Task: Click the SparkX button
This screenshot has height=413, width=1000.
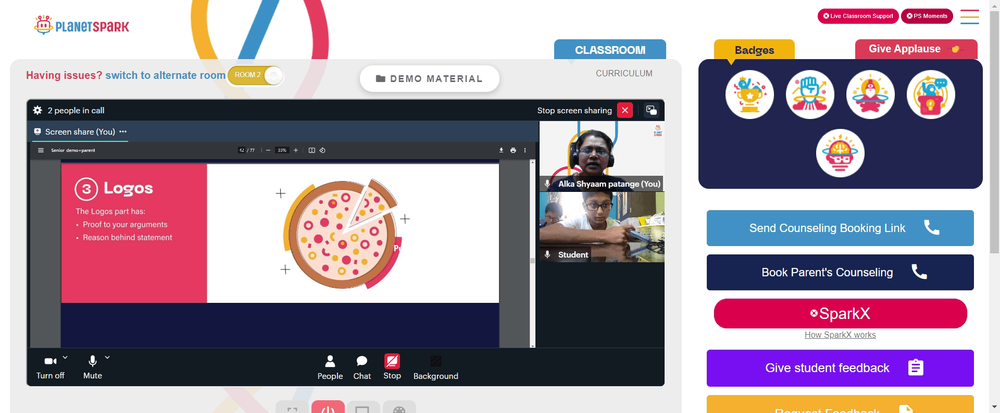Action: coord(840,314)
